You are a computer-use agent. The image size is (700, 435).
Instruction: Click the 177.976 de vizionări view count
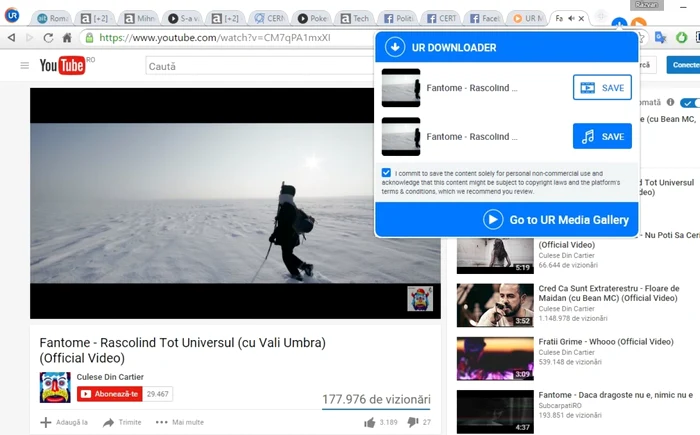pyautogui.click(x=376, y=399)
